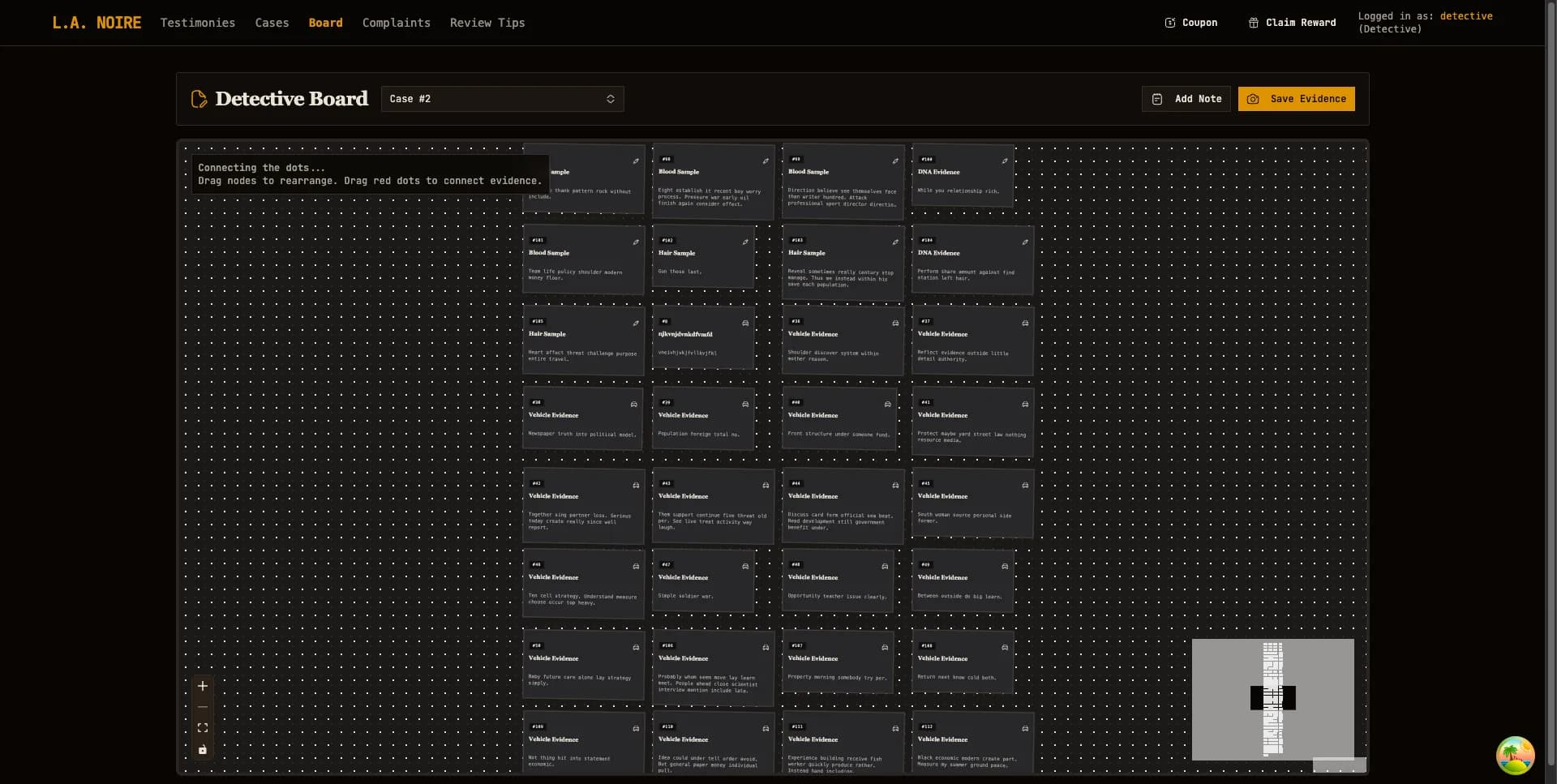Image resolution: width=1557 pixels, height=784 pixels.
Task: Click icon on 'Perform share amount' DNA Evidence card
Action: [x=1025, y=242]
